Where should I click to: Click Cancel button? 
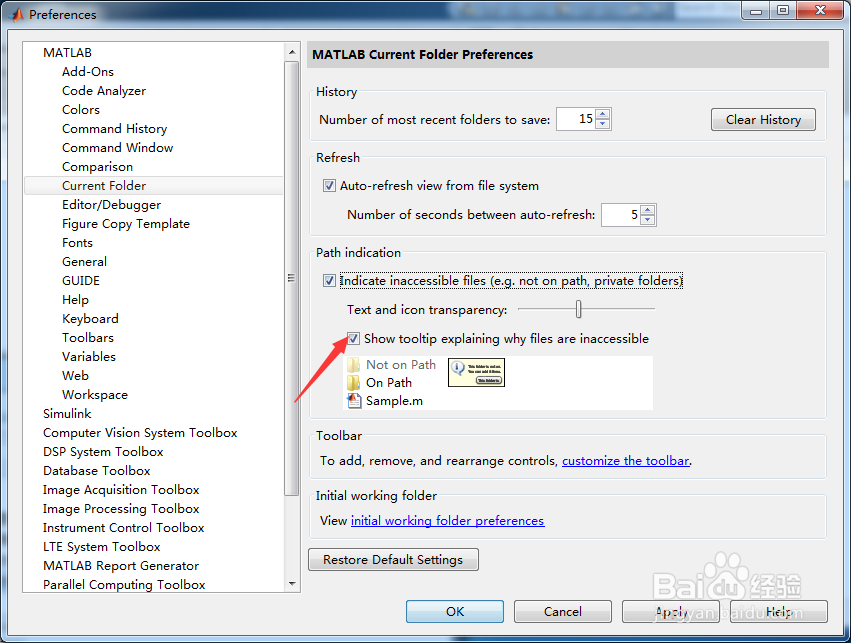click(562, 612)
